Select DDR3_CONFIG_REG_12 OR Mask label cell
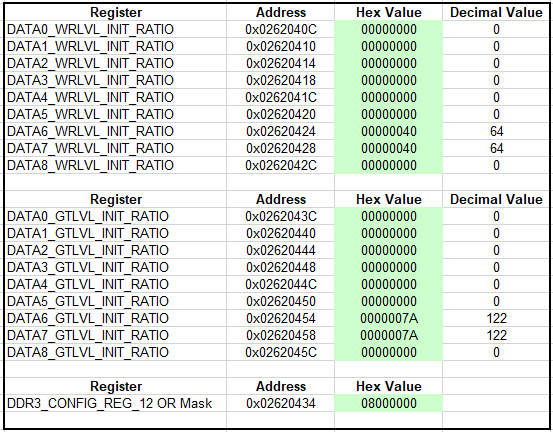553x432 pixels. coord(115,403)
